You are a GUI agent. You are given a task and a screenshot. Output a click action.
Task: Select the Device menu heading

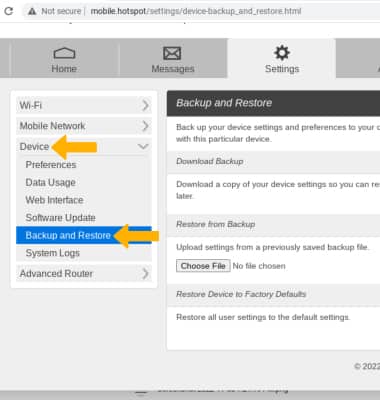tap(34, 146)
